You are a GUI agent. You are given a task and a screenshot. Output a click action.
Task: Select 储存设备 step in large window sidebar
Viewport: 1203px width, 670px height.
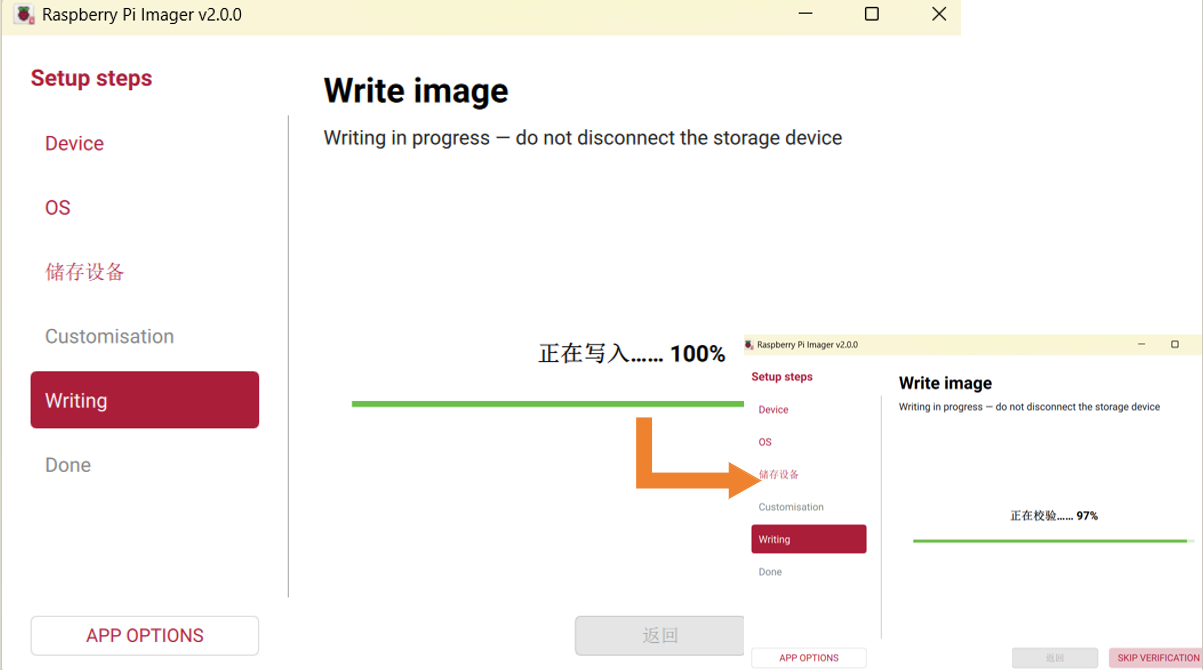(x=85, y=272)
